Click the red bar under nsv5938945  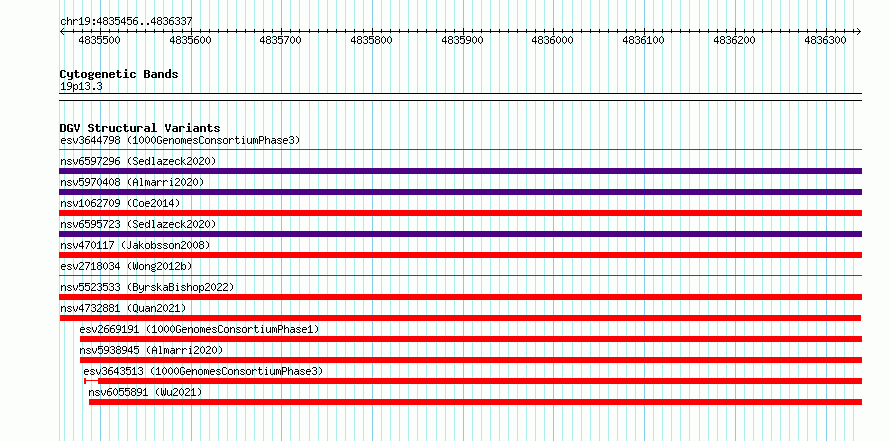(x=471, y=360)
